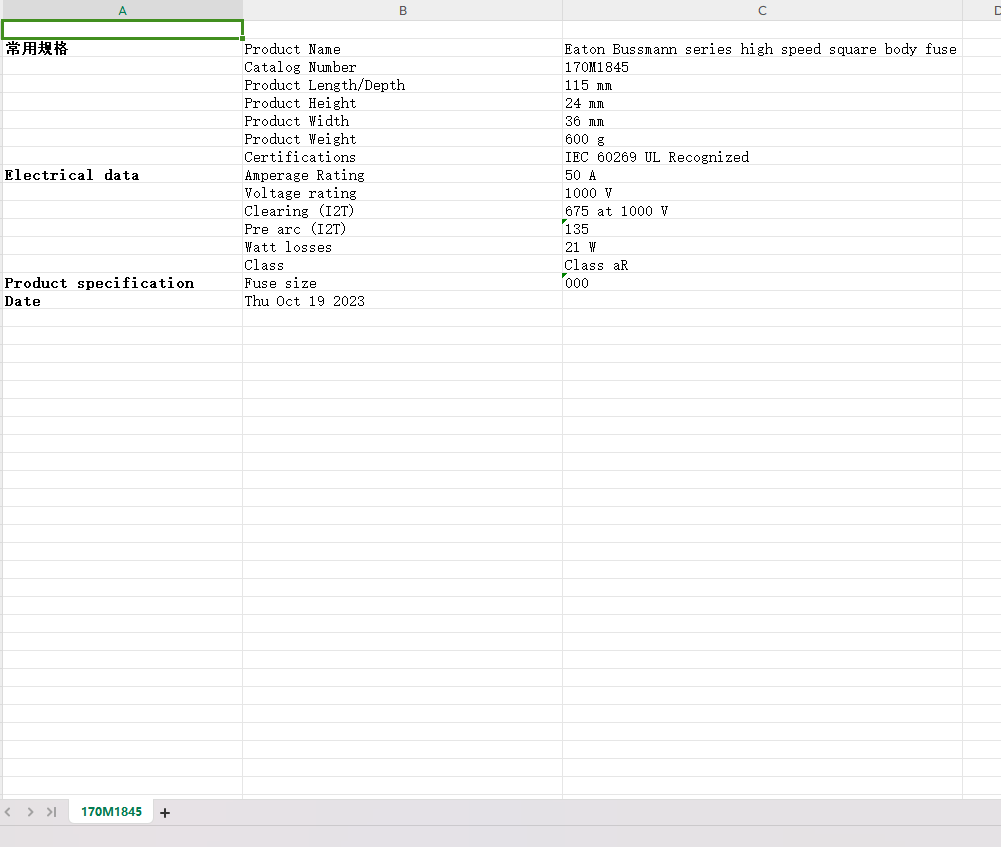Image resolution: width=1001 pixels, height=847 pixels.
Task: Click the 'Clearing (I2T)' cell
Action: 403,211
